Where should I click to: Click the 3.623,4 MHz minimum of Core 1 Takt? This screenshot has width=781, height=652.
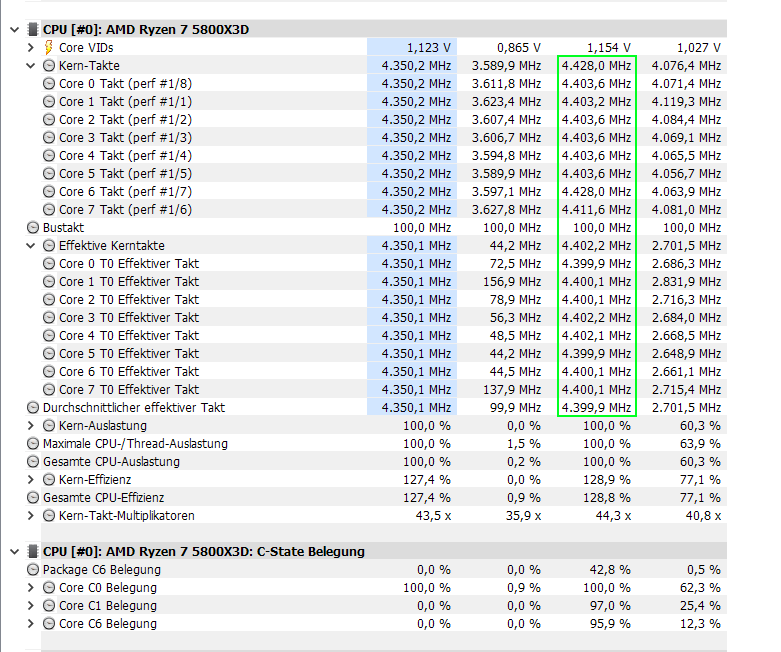point(507,102)
